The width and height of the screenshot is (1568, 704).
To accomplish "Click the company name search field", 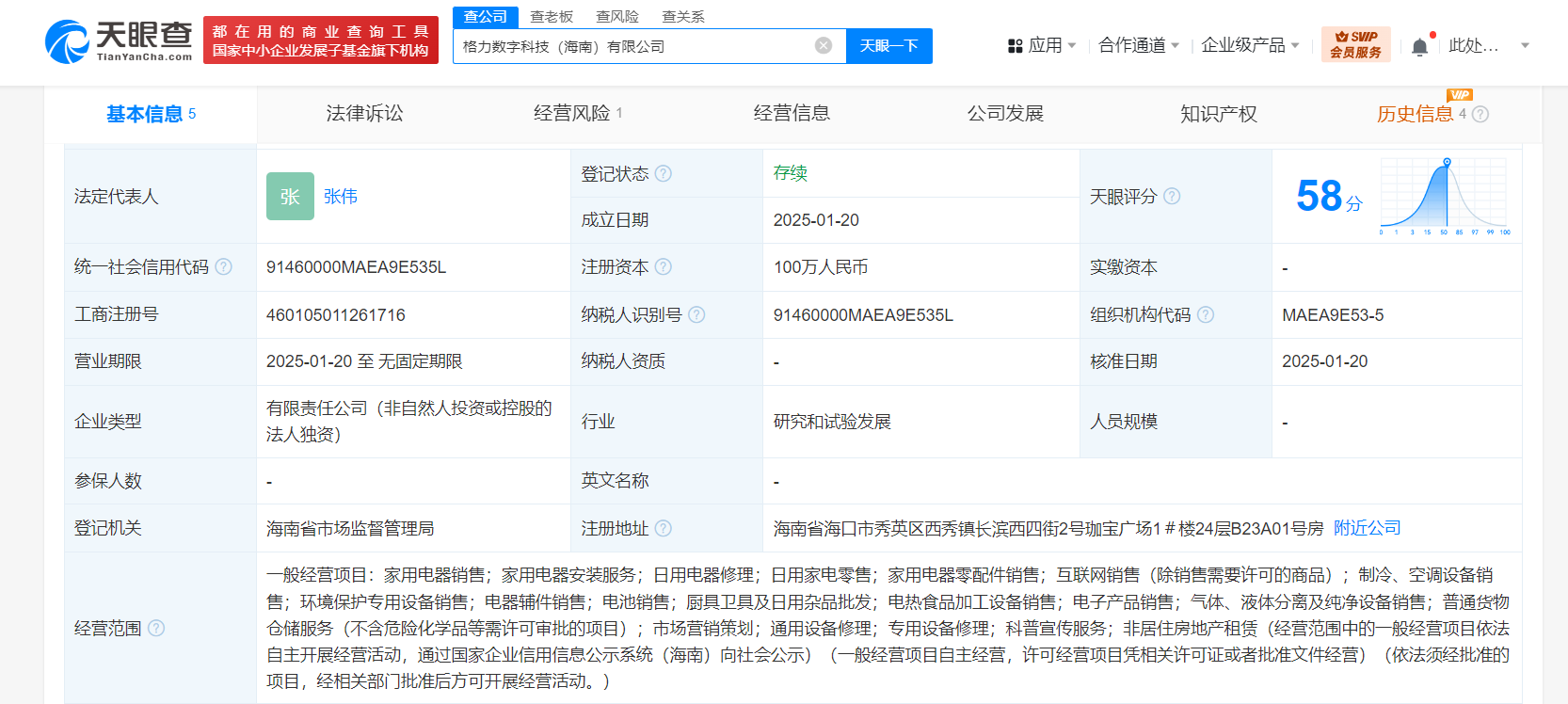I will click(x=631, y=46).
